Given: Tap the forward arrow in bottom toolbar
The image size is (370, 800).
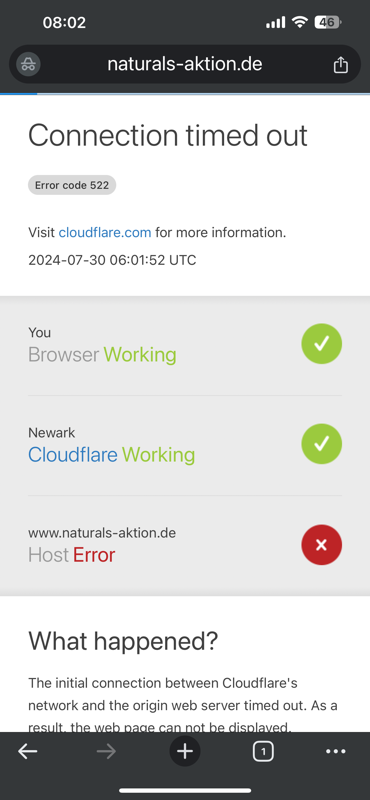Looking at the screenshot, I should 106,751.
